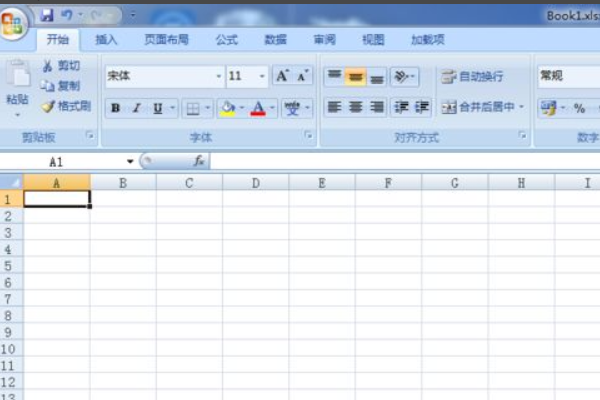
Task: Apply percent style
Action: pyautogui.click(x=579, y=108)
